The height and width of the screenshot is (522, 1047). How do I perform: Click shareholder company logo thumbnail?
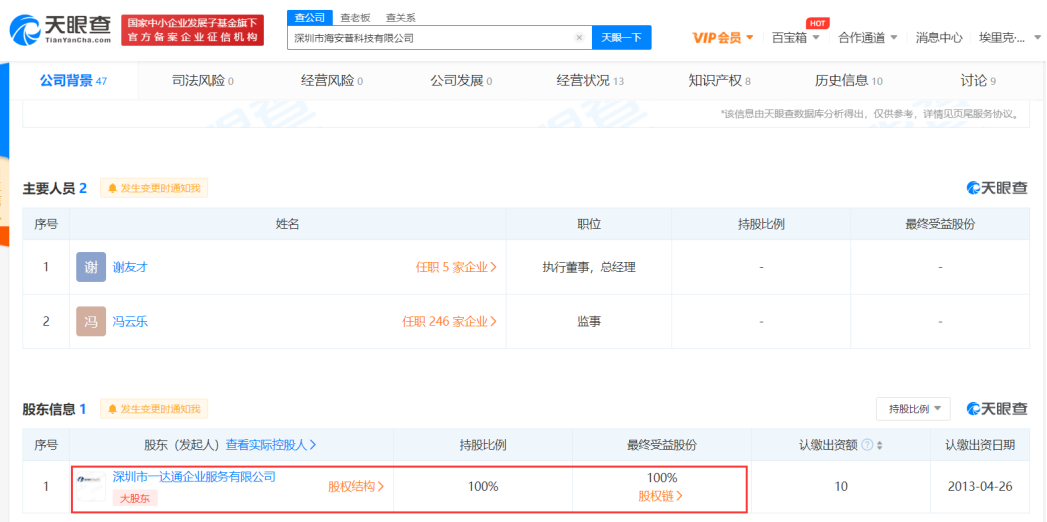pyautogui.click(x=91, y=486)
